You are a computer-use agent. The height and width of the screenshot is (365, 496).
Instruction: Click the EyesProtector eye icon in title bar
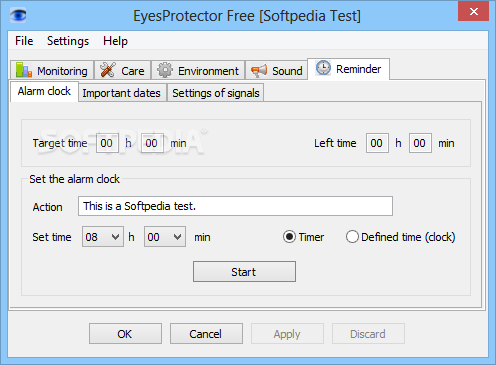[x=18, y=15]
